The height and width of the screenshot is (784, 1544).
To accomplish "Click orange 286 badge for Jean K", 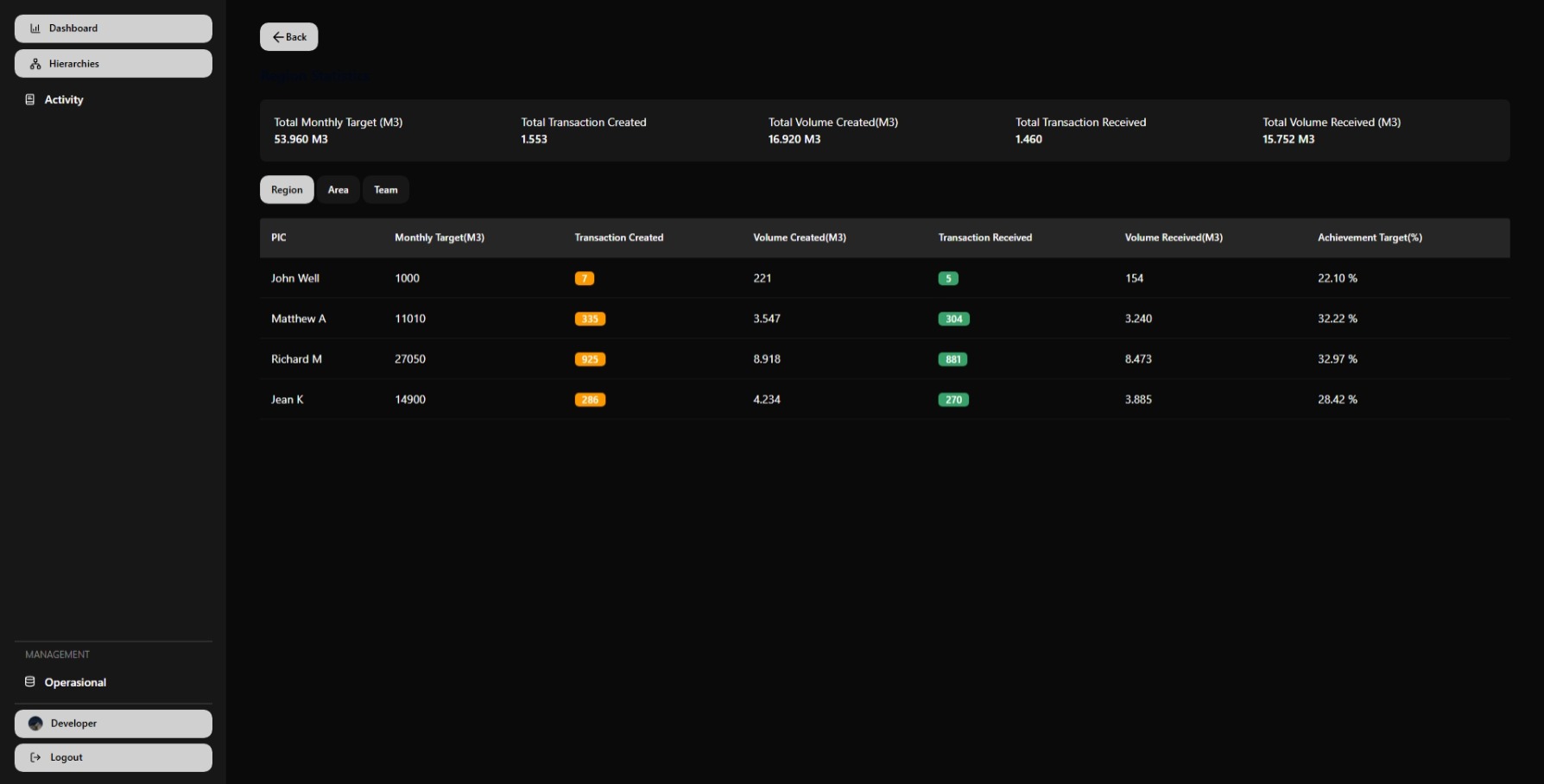I will [x=590, y=400].
